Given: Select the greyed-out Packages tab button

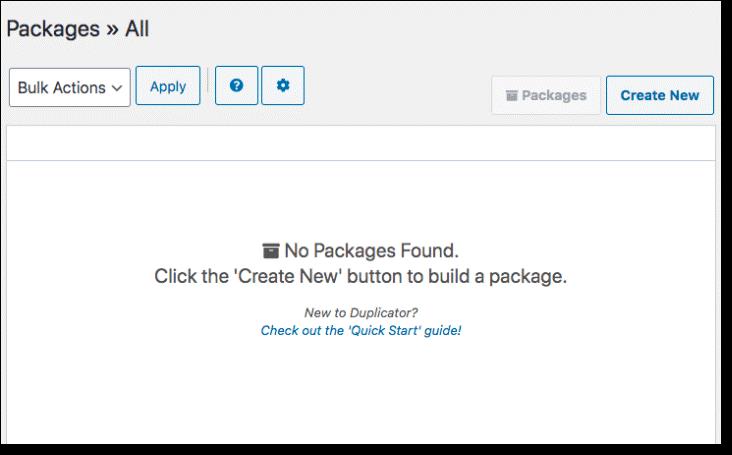Looking at the screenshot, I should coord(546,95).
